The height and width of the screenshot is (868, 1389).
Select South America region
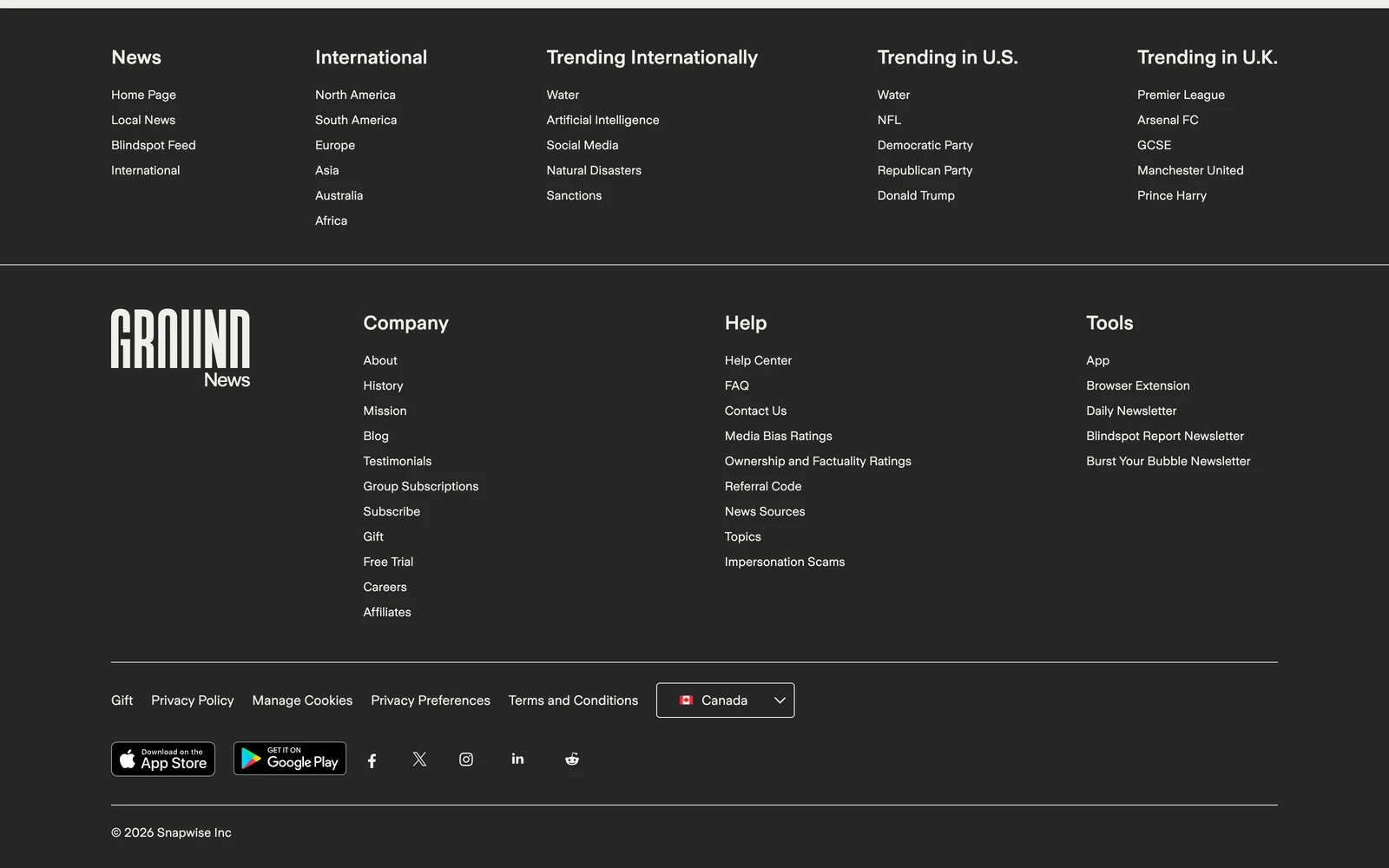(x=356, y=120)
